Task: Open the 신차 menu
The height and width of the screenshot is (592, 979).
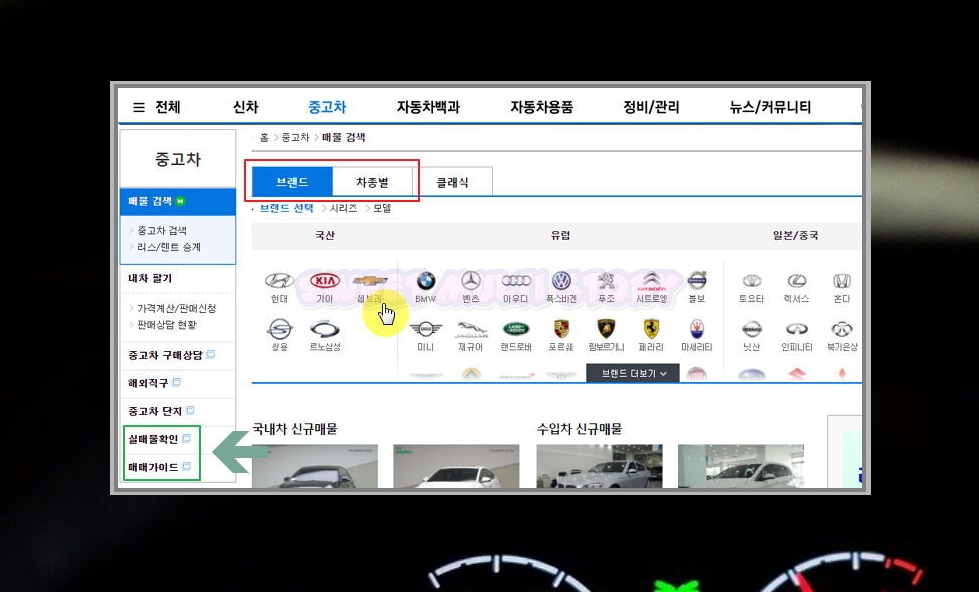Action: pyautogui.click(x=245, y=107)
